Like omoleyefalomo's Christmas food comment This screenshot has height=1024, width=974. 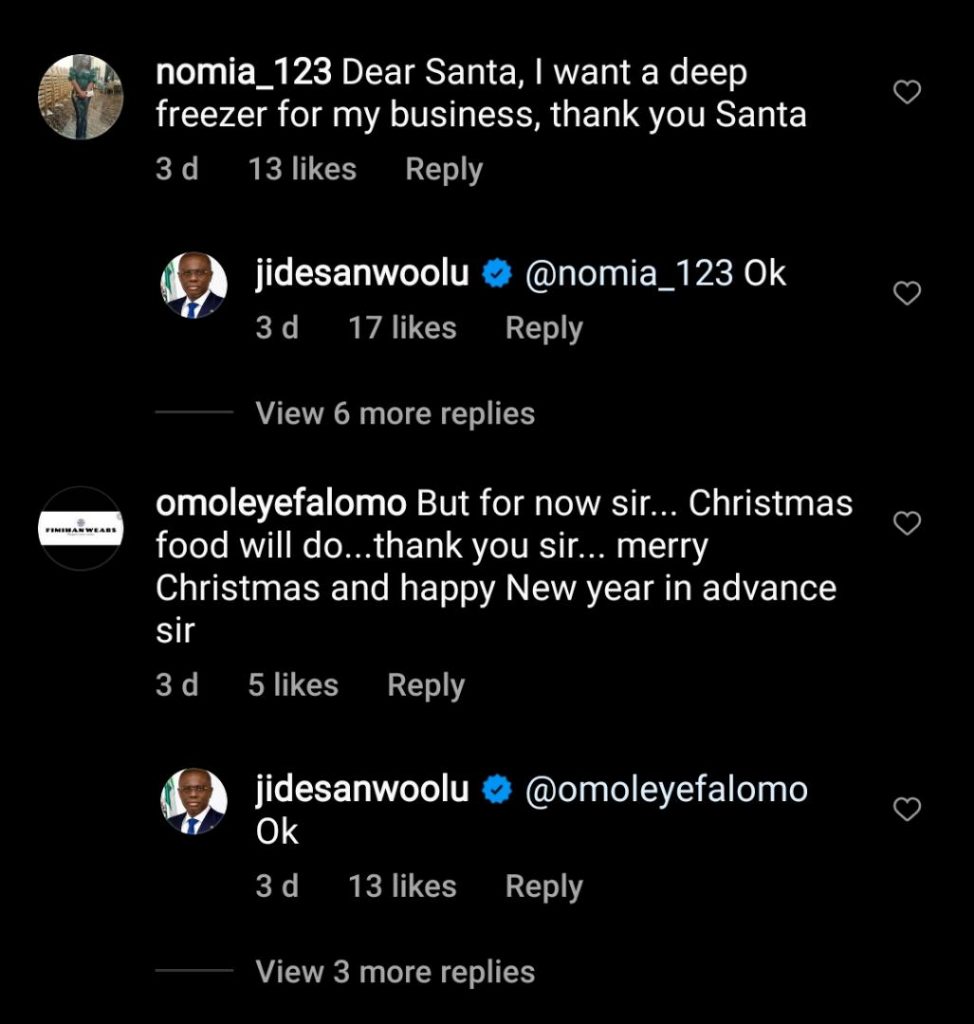pos(906,523)
